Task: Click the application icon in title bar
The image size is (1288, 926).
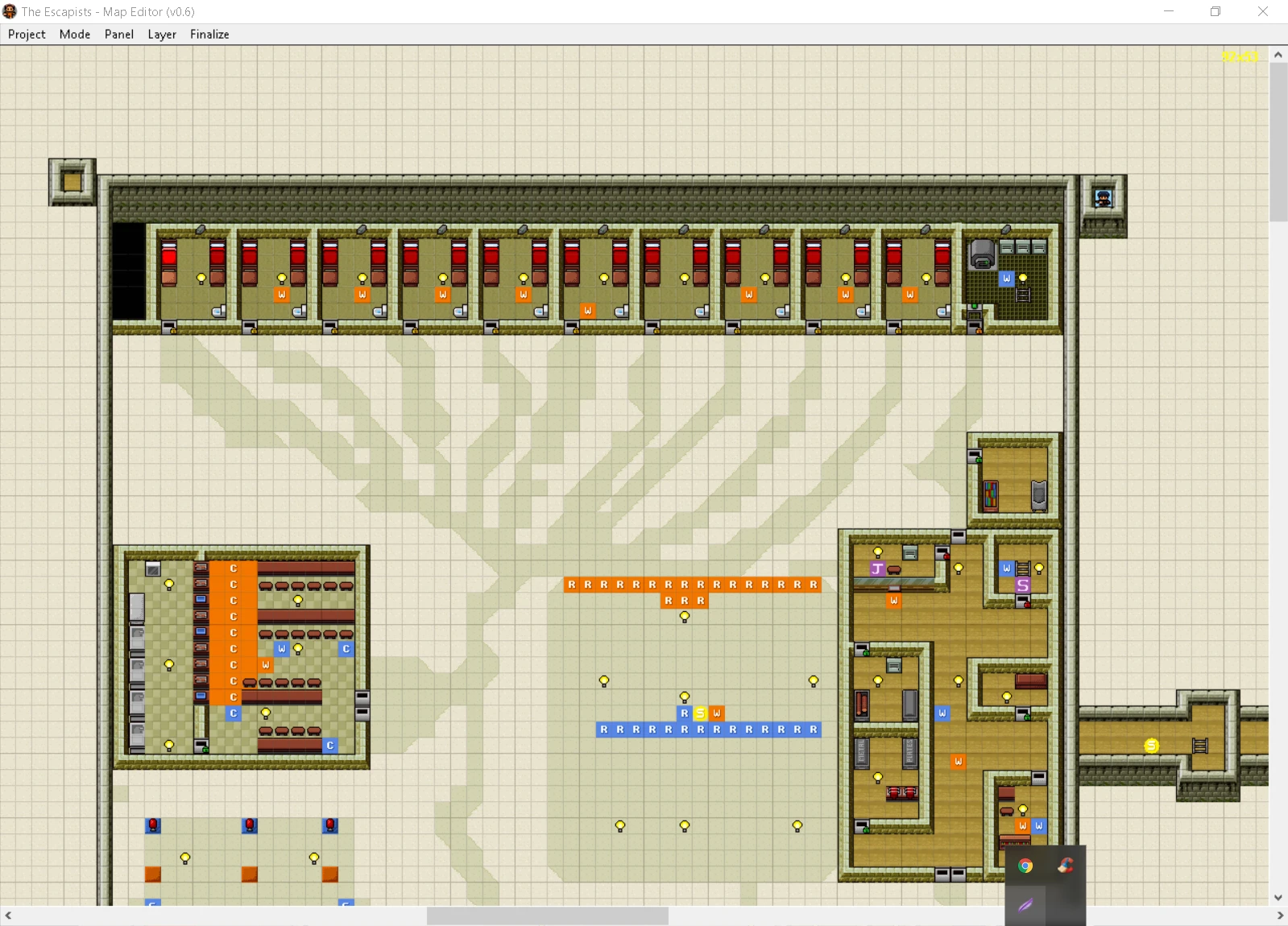Action: (10, 11)
